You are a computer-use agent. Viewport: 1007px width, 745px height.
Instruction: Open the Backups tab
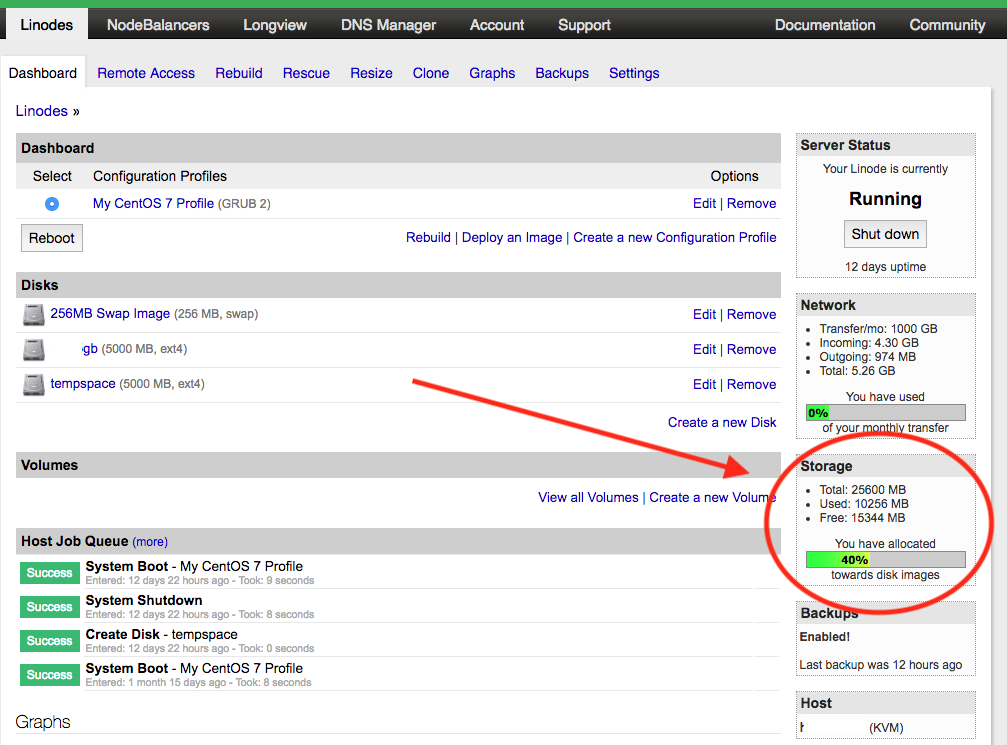pyautogui.click(x=562, y=73)
